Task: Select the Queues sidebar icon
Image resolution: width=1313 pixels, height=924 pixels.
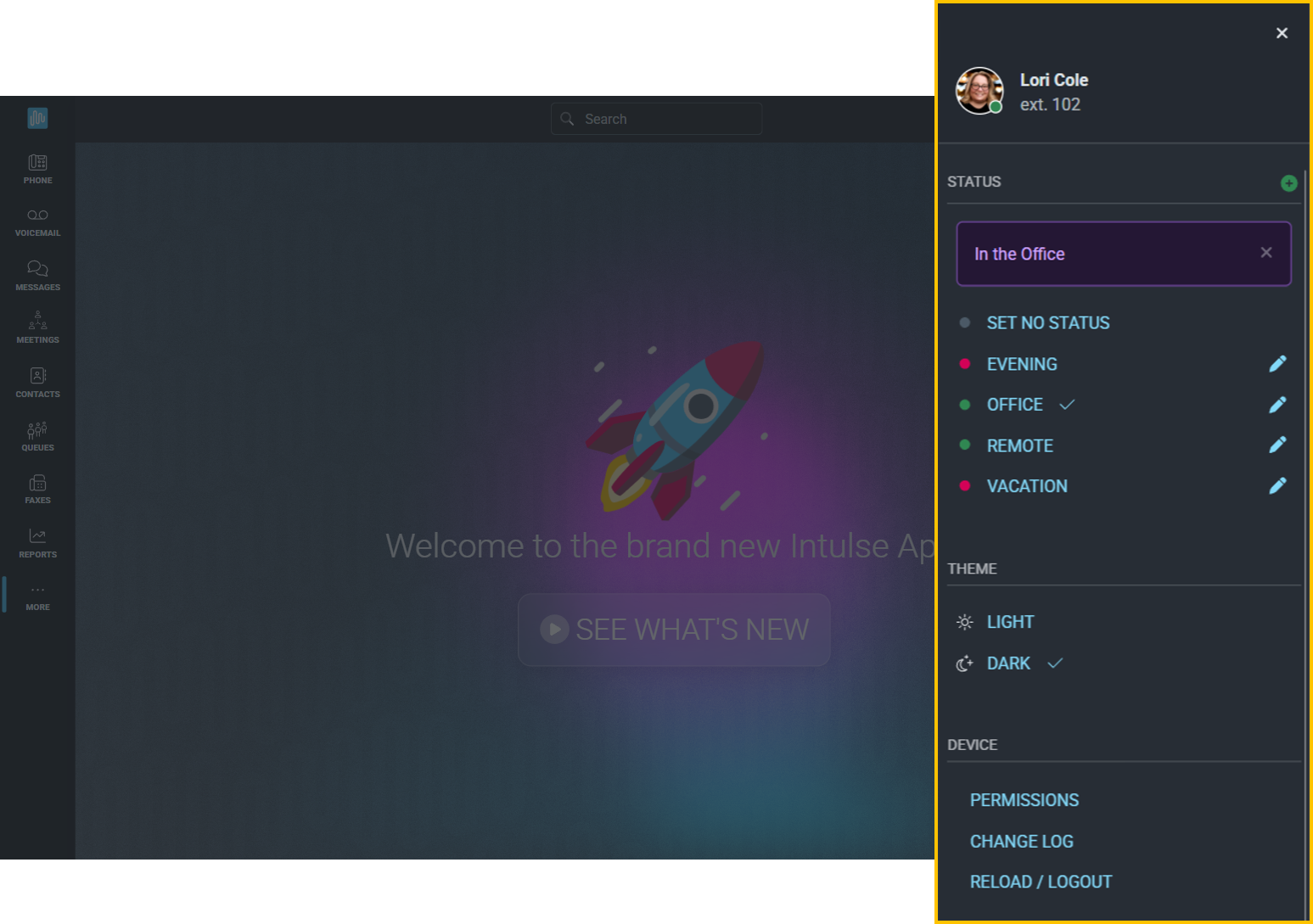Action: coord(37,434)
